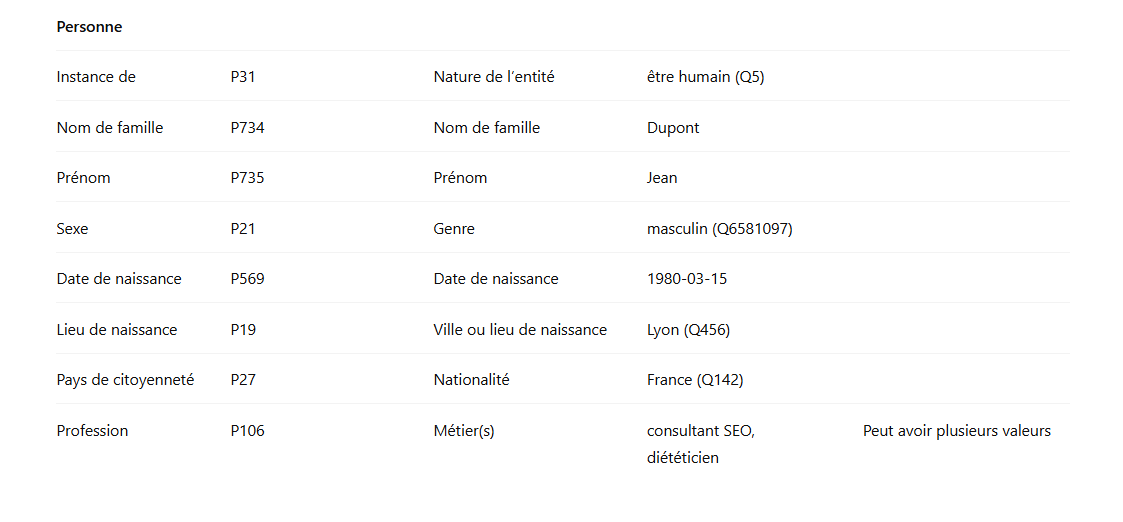Click the 'masculin (Q6581097)' value
This screenshot has height=522, width=1123.
coord(719,229)
